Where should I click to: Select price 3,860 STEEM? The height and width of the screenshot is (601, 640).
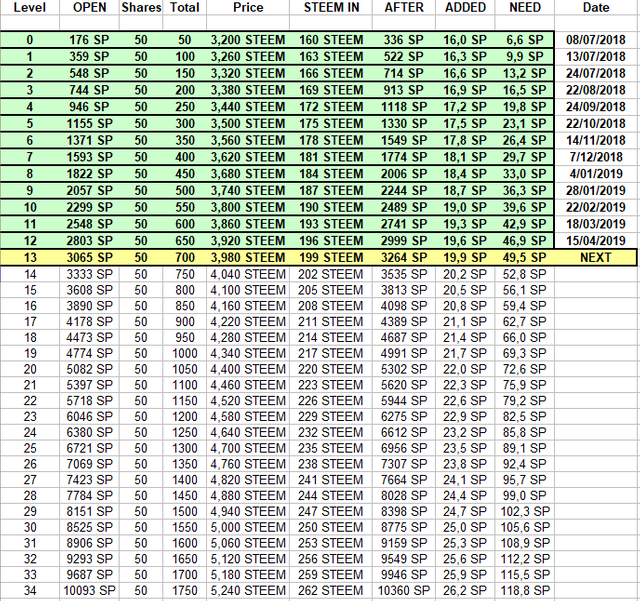point(248,224)
